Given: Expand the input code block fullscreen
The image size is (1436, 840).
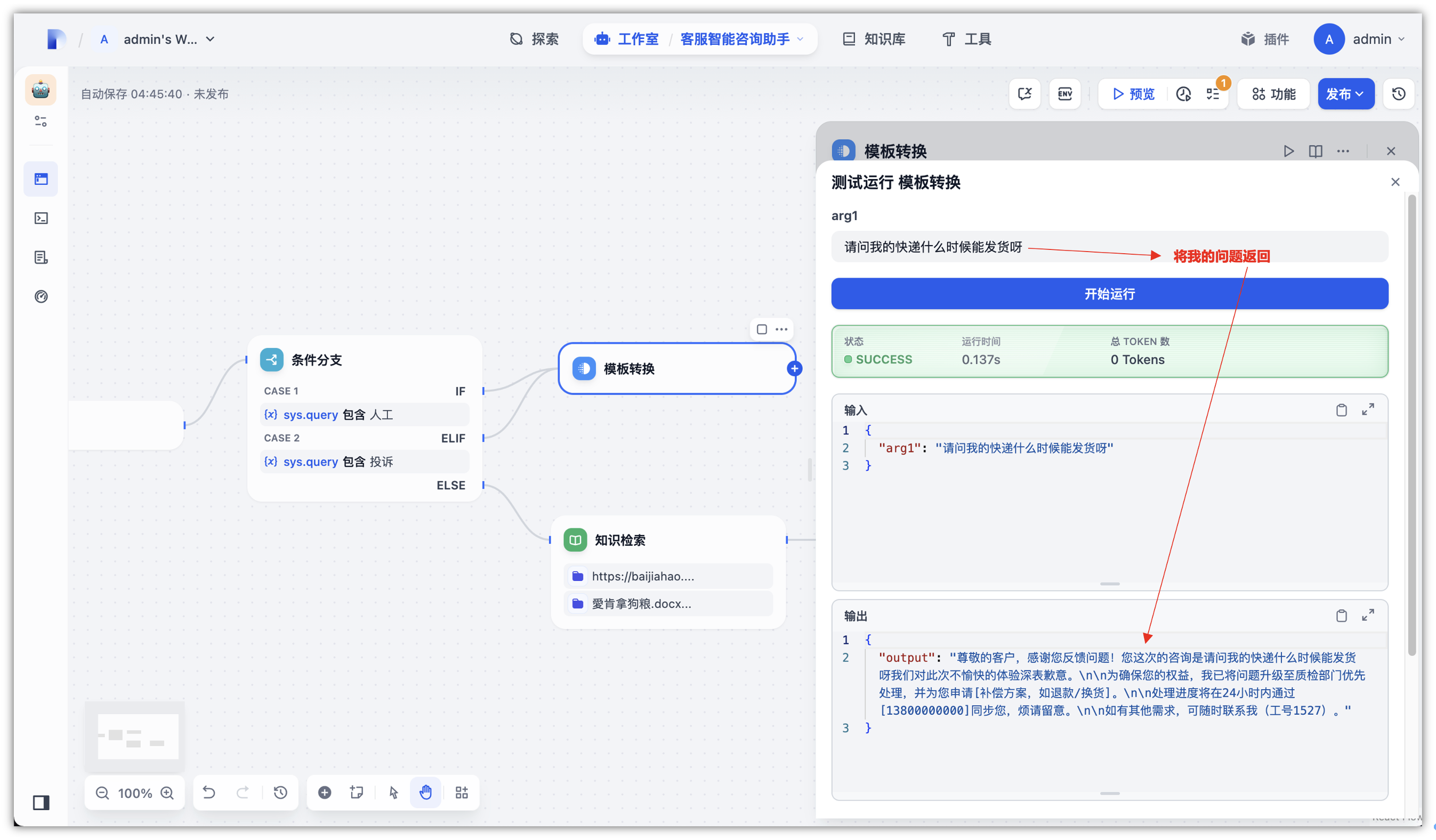Looking at the screenshot, I should click(x=1368, y=410).
